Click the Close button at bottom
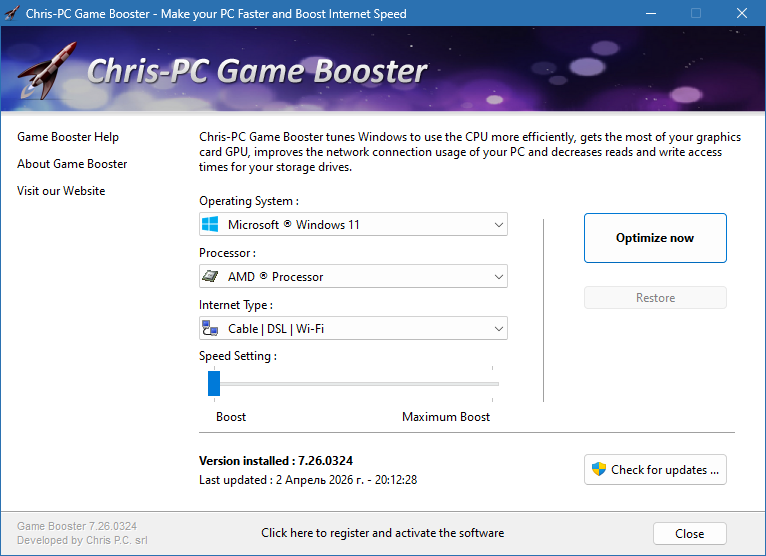Image resolution: width=766 pixels, height=556 pixels. pyautogui.click(x=689, y=534)
